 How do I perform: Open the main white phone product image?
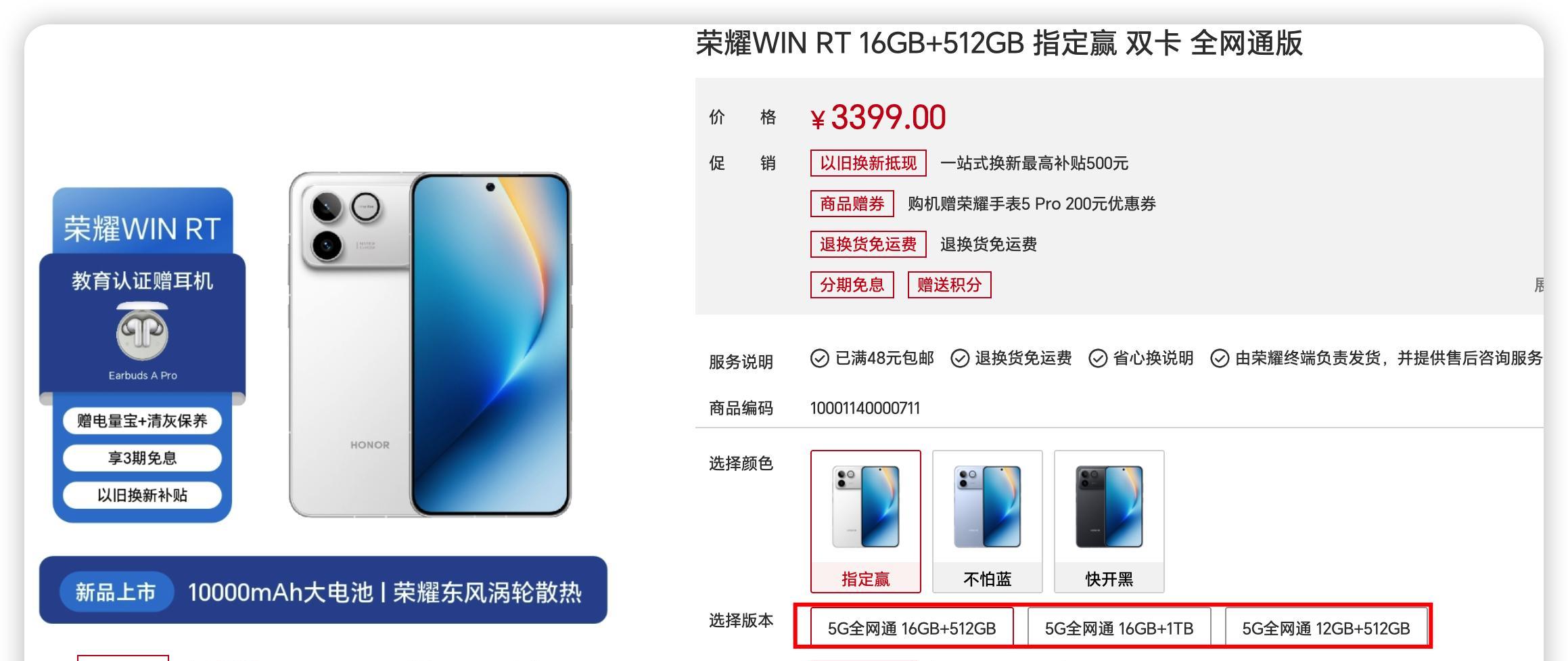tap(430, 344)
